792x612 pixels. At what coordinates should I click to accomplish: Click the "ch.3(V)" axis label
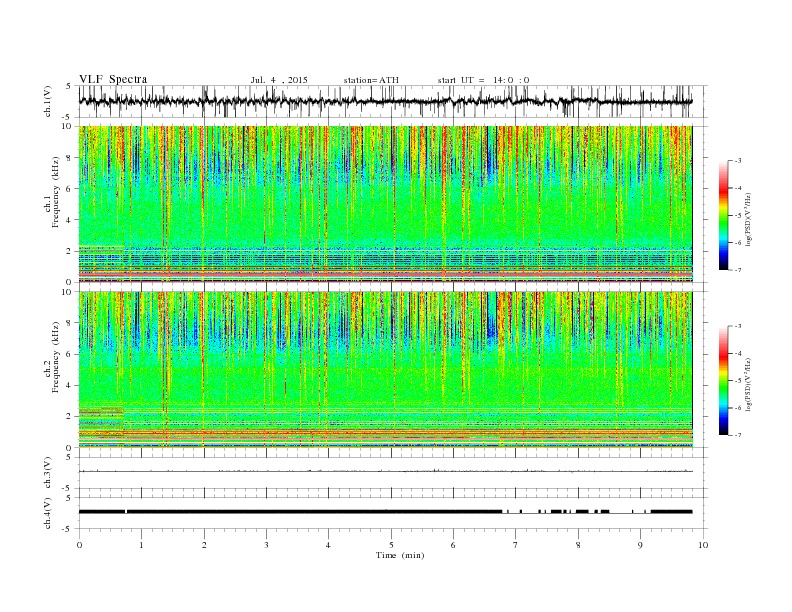[x=48, y=473]
